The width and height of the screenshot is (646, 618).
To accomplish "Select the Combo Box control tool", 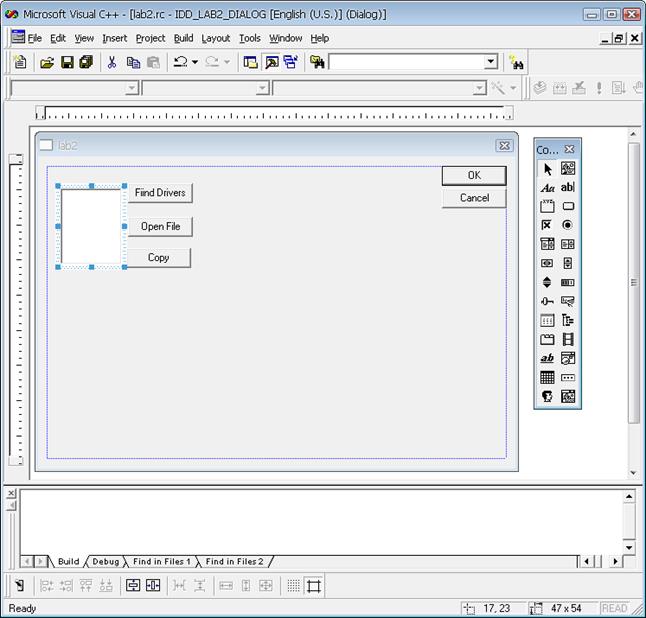I will point(547,244).
